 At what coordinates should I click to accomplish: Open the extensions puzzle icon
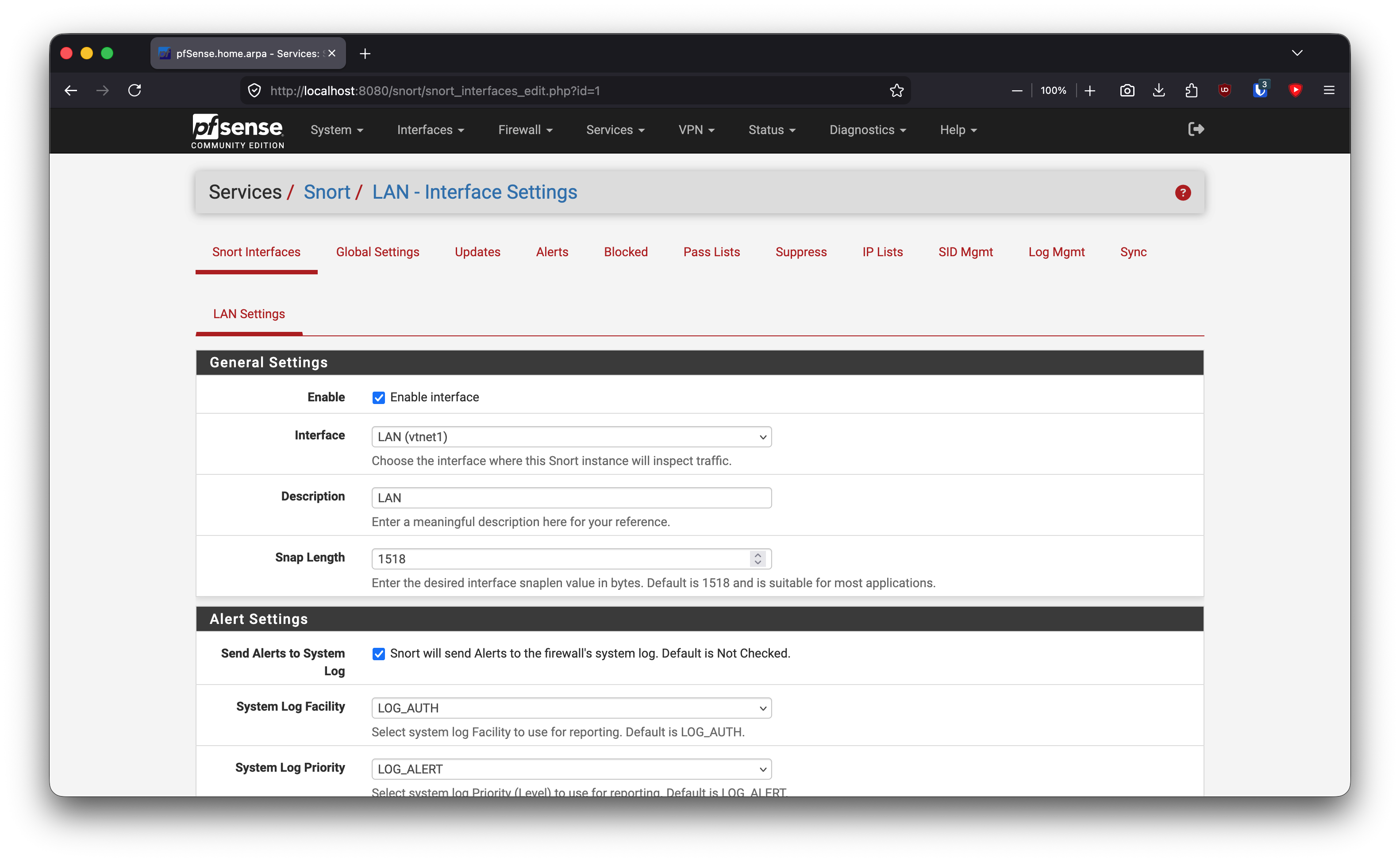pyautogui.click(x=1191, y=91)
